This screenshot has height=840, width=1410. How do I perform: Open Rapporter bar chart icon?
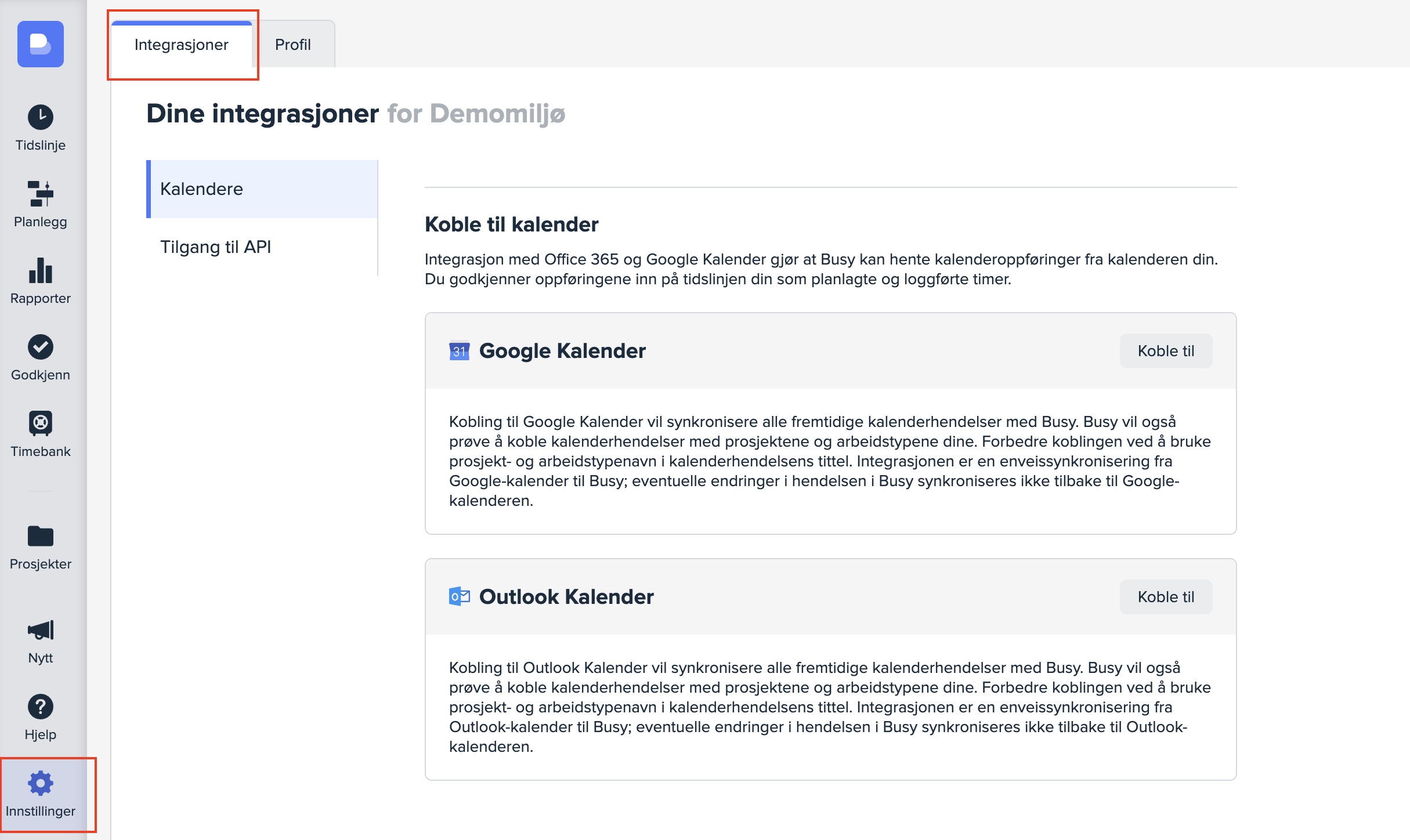pyautogui.click(x=40, y=271)
